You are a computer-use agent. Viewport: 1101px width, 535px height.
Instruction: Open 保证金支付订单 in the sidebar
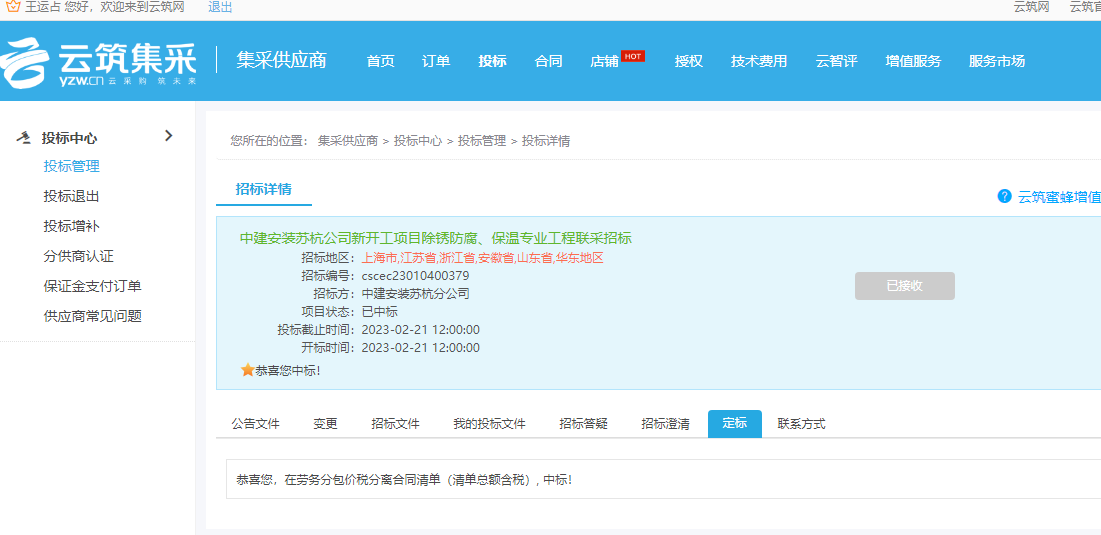tap(92, 286)
